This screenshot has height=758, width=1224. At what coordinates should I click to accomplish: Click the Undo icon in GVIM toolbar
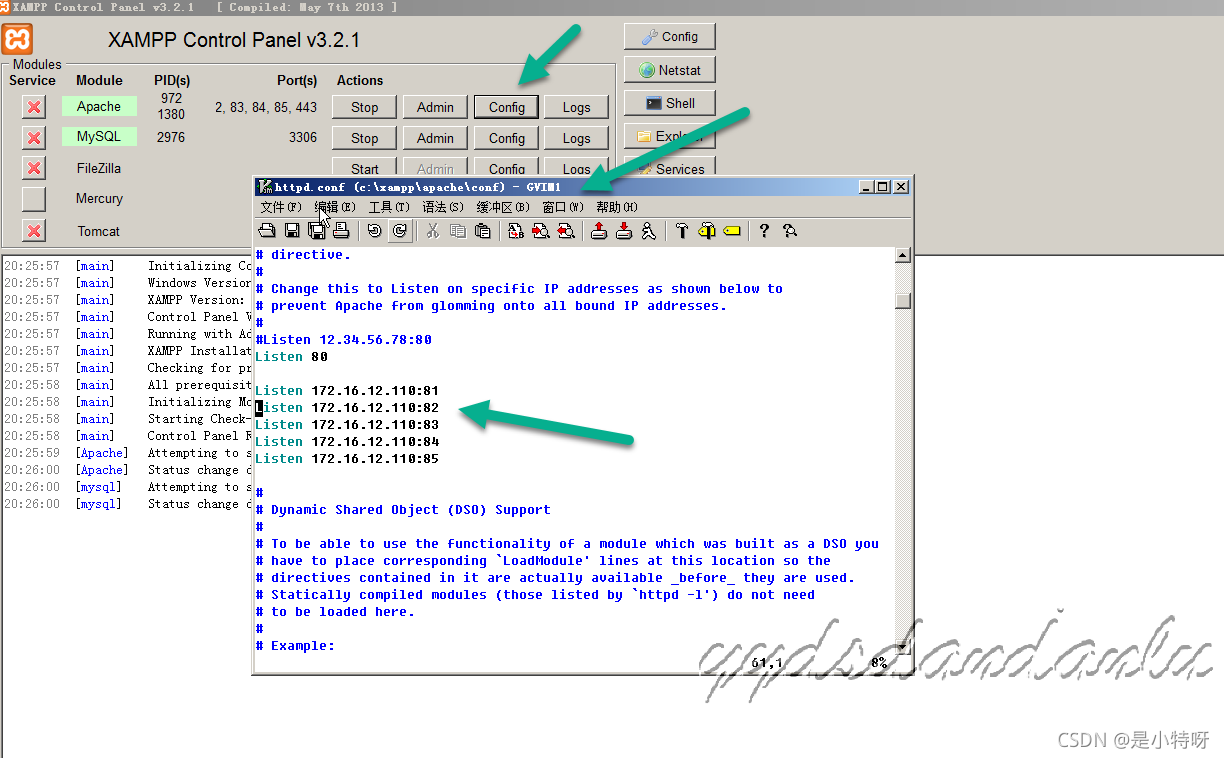pos(374,231)
